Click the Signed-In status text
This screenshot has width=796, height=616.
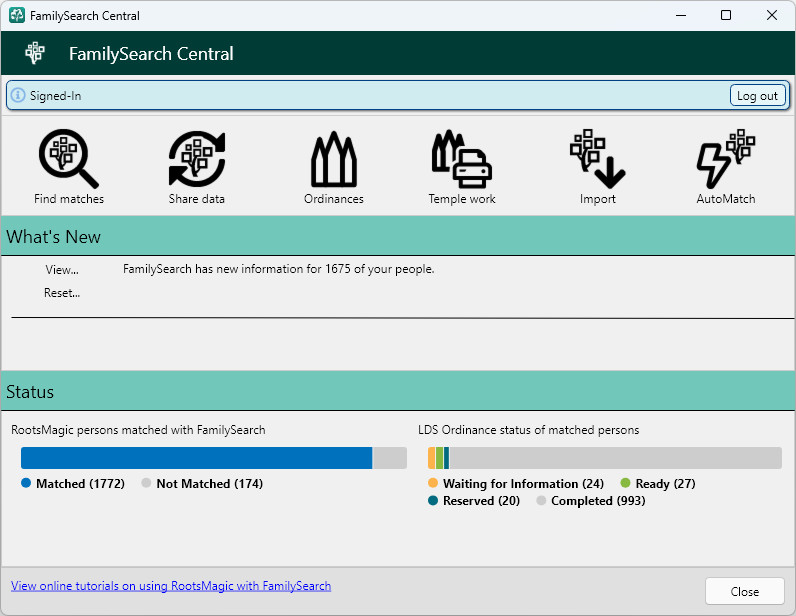pyautogui.click(x=55, y=95)
